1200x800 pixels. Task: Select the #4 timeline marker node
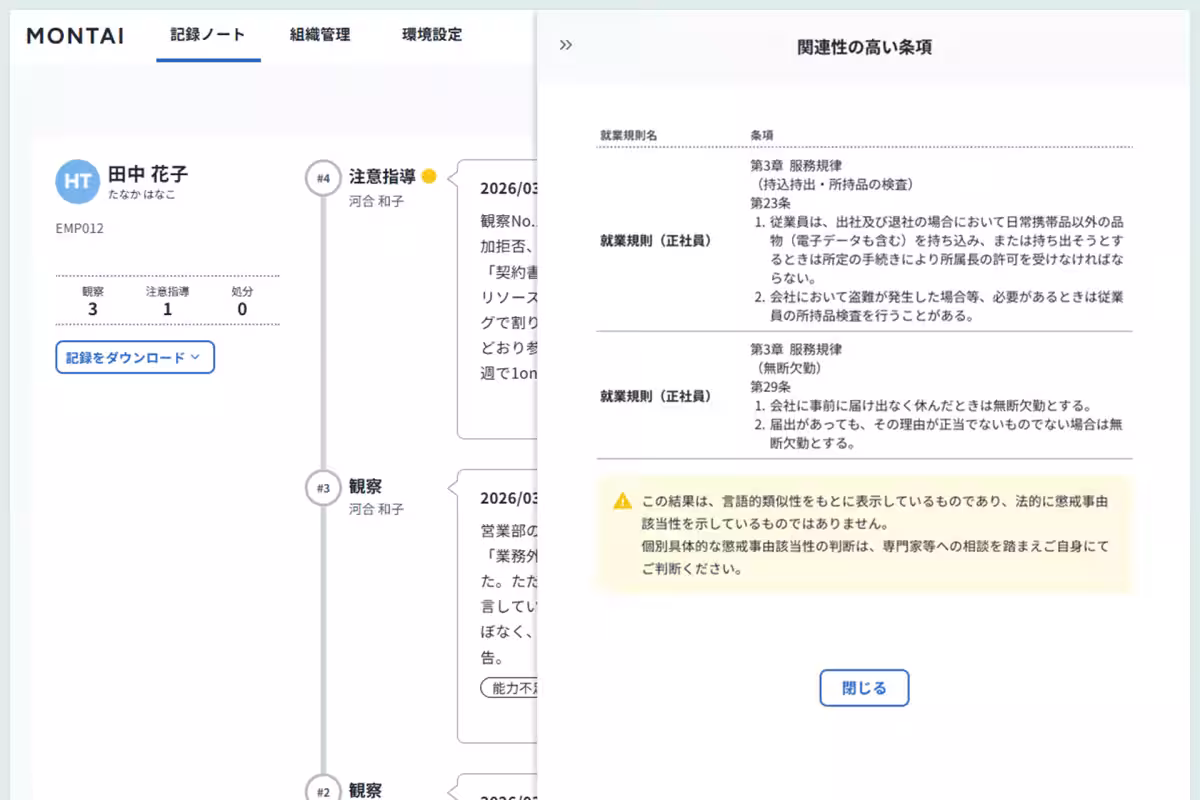(324, 175)
